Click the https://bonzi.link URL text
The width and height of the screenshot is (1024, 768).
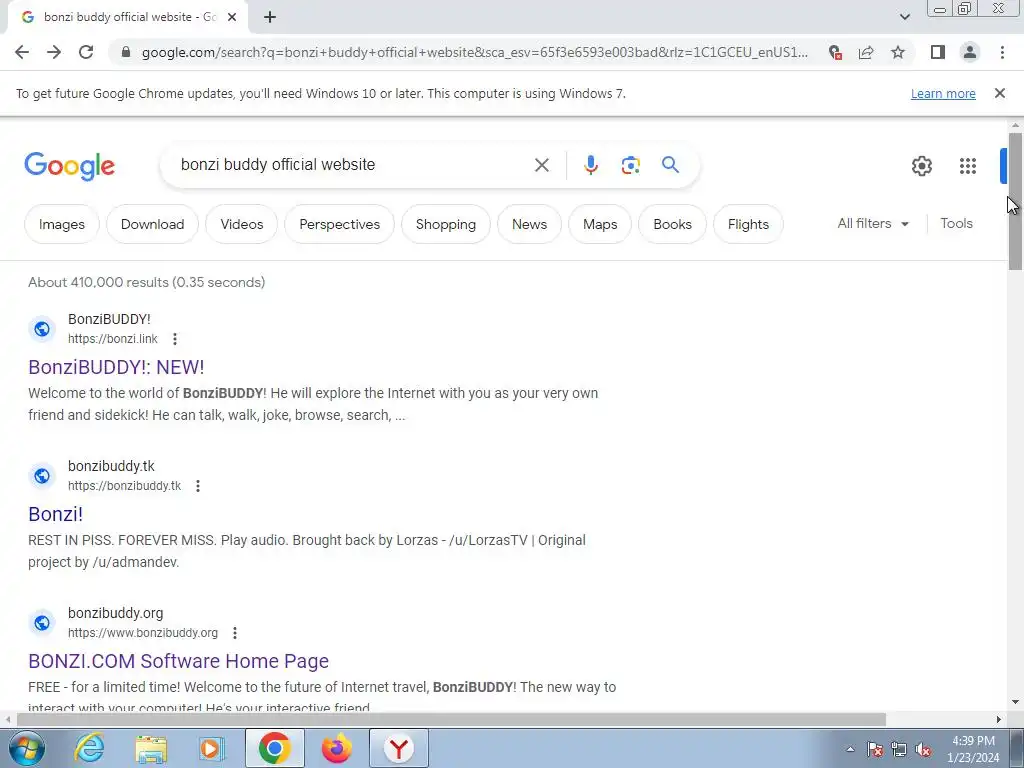coord(113,339)
